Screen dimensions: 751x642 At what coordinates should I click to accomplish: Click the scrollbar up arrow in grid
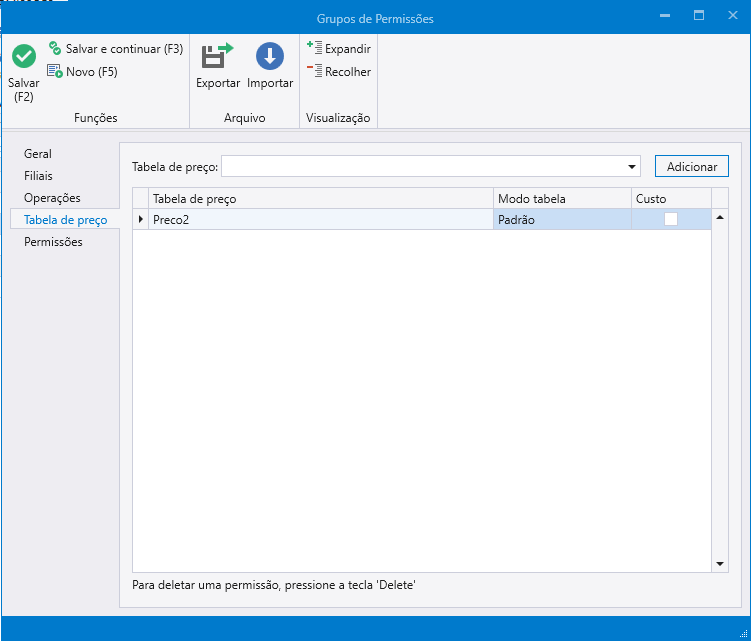tap(720, 218)
